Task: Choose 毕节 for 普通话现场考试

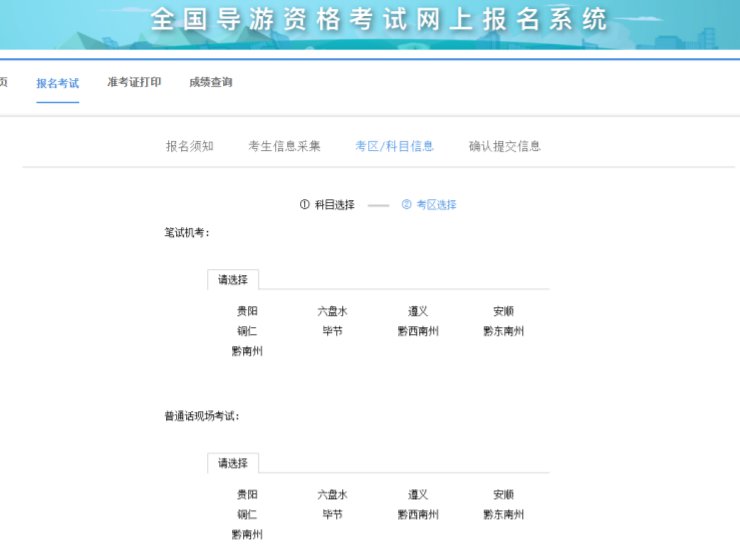Action: (332, 514)
